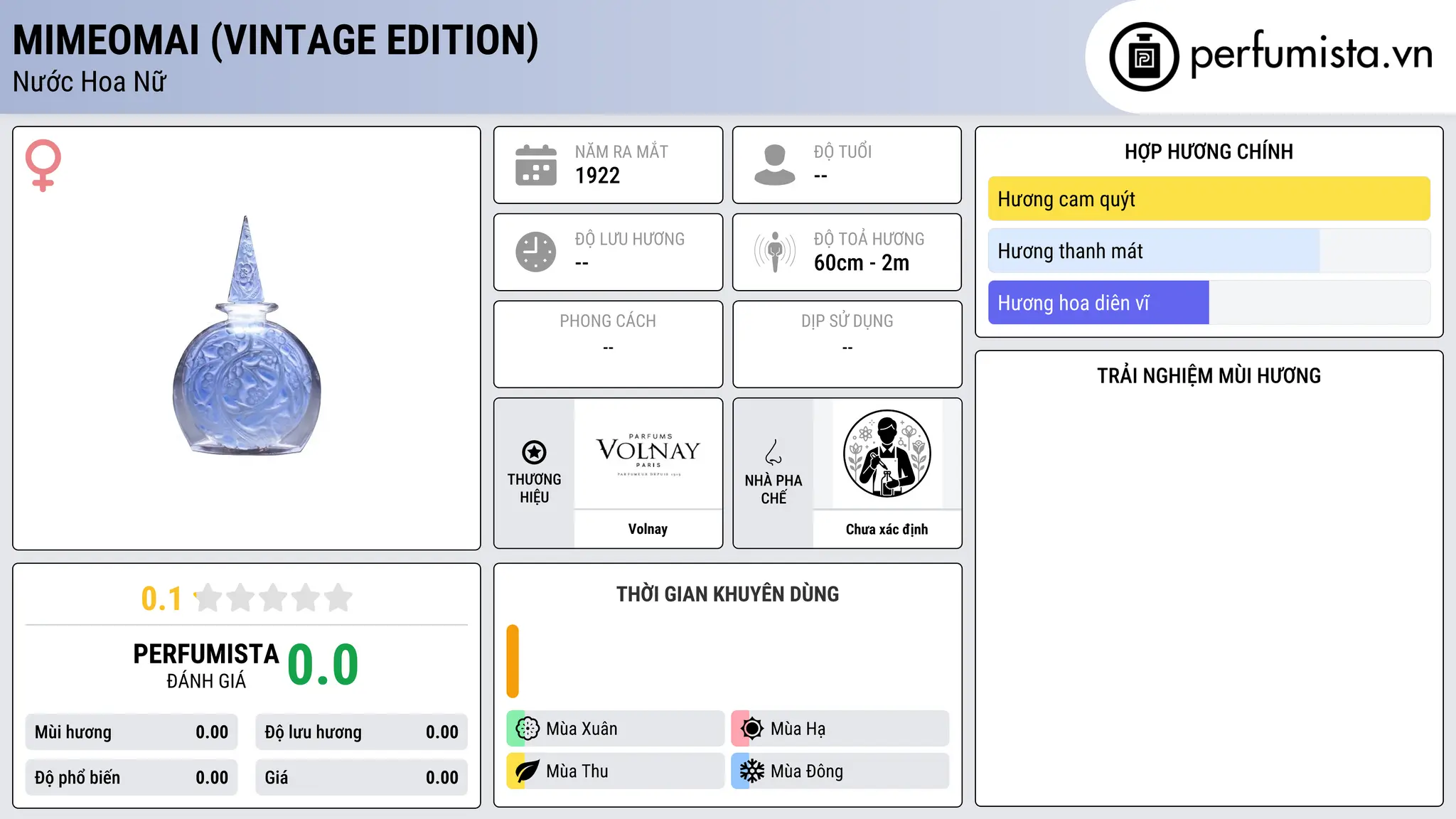Click the Hương thanh mát accord bar
1456x819 pixels.
pos(1209,251)
